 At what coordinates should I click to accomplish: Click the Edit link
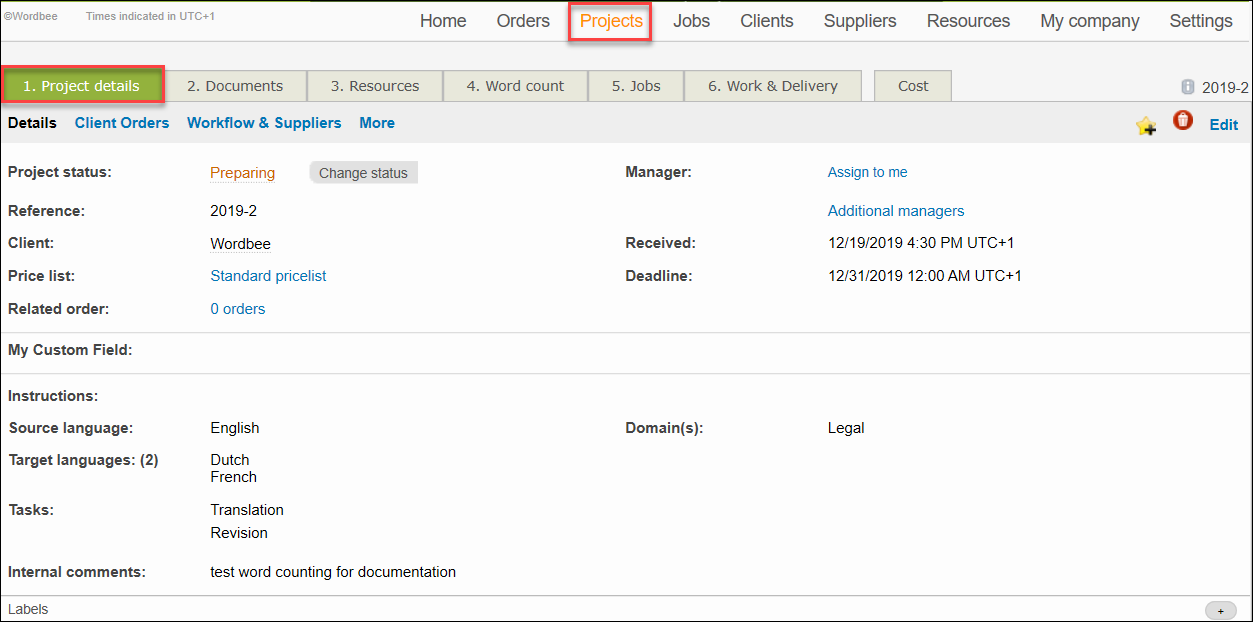coord(1223,124)
